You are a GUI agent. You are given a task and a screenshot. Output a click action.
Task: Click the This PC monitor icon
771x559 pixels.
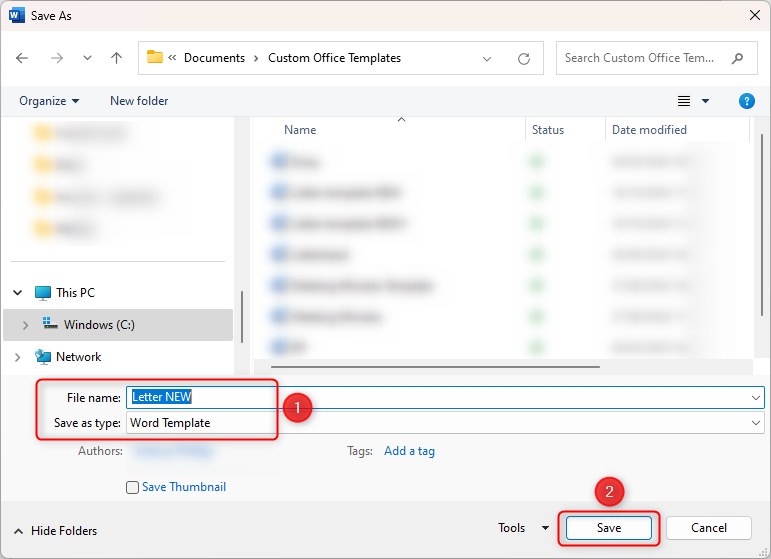pos(43,293)
